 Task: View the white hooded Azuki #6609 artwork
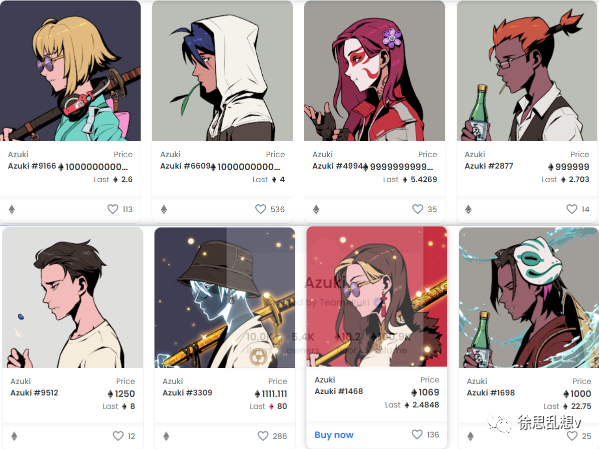(222, 71)
